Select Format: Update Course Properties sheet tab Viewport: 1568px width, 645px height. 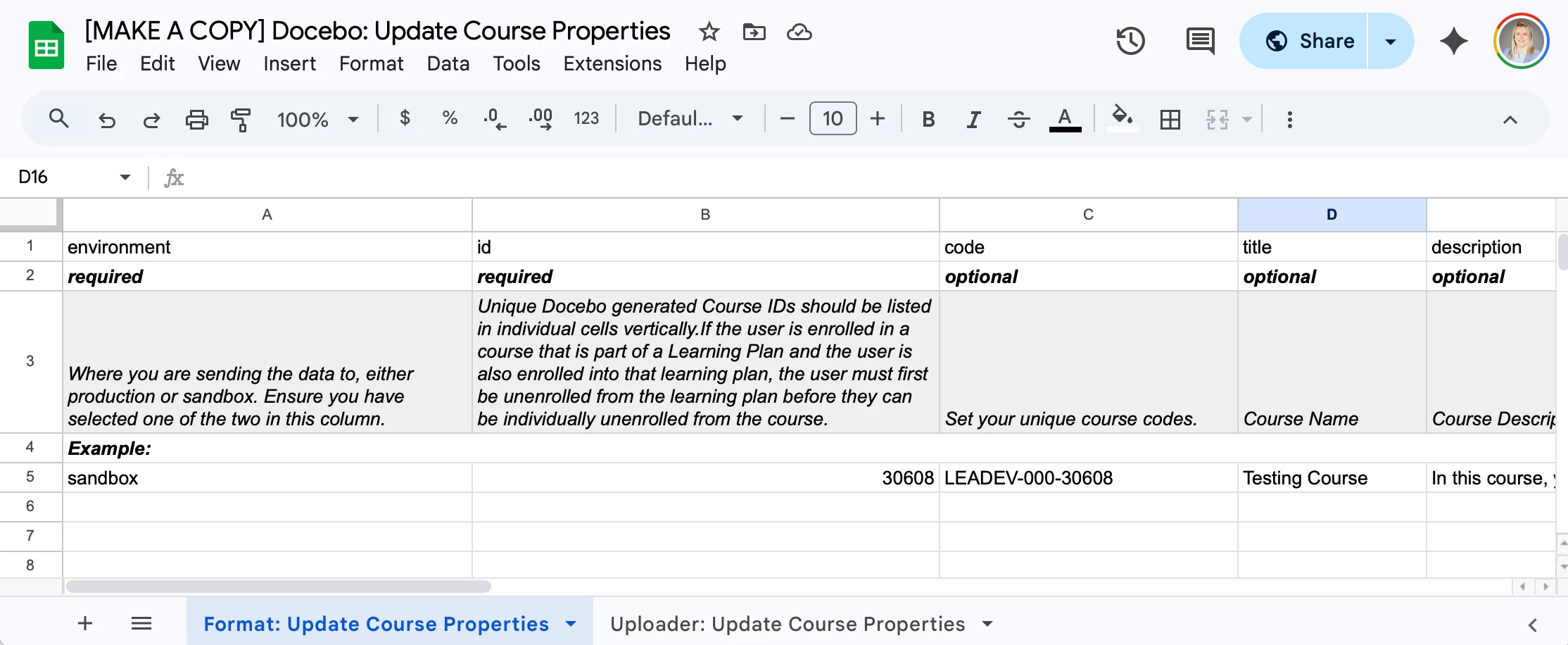[x=376, y=623]
